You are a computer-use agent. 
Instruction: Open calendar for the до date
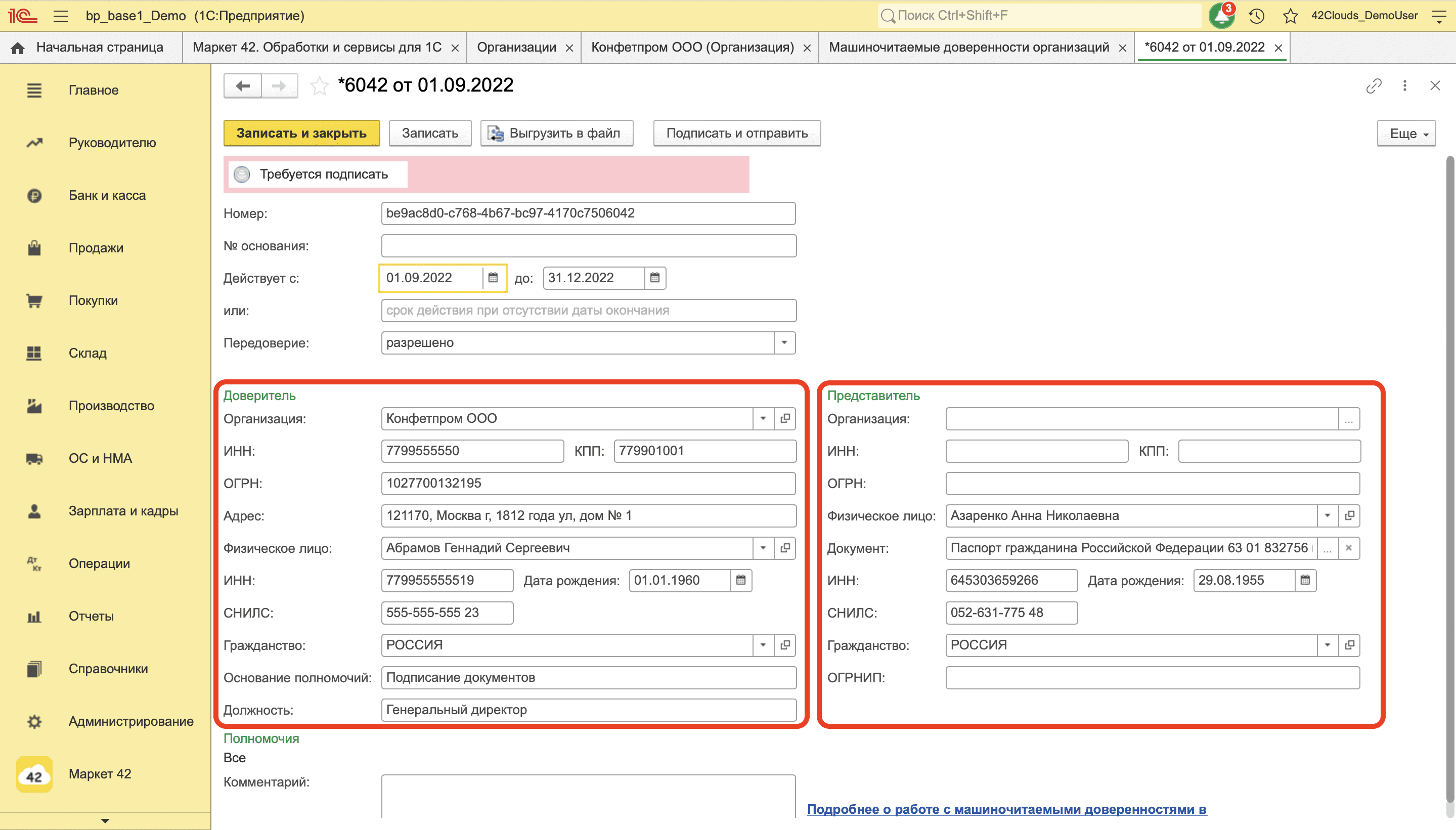(x=655, y=278)
